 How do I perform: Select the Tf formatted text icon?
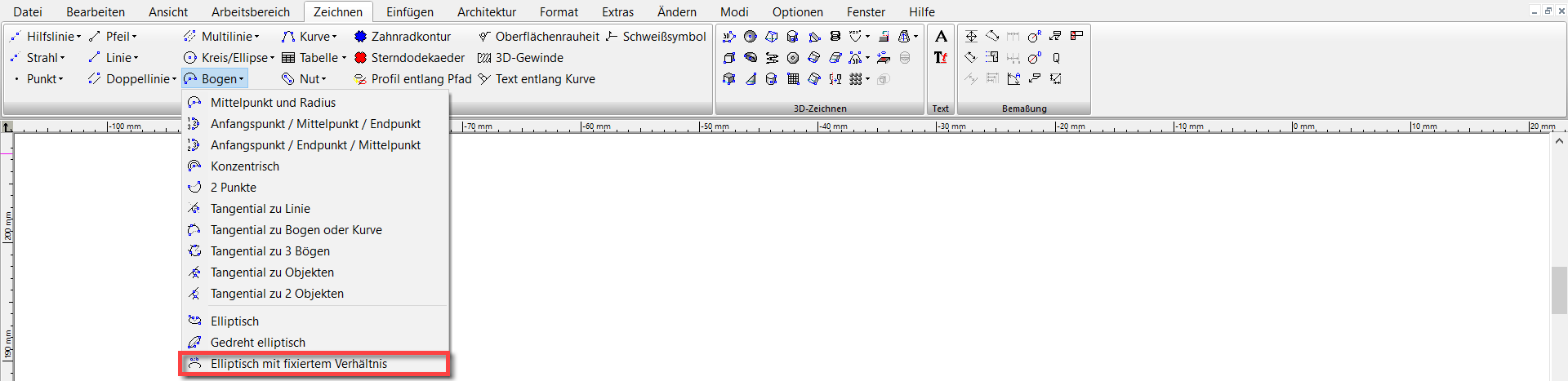coord(941,58)
